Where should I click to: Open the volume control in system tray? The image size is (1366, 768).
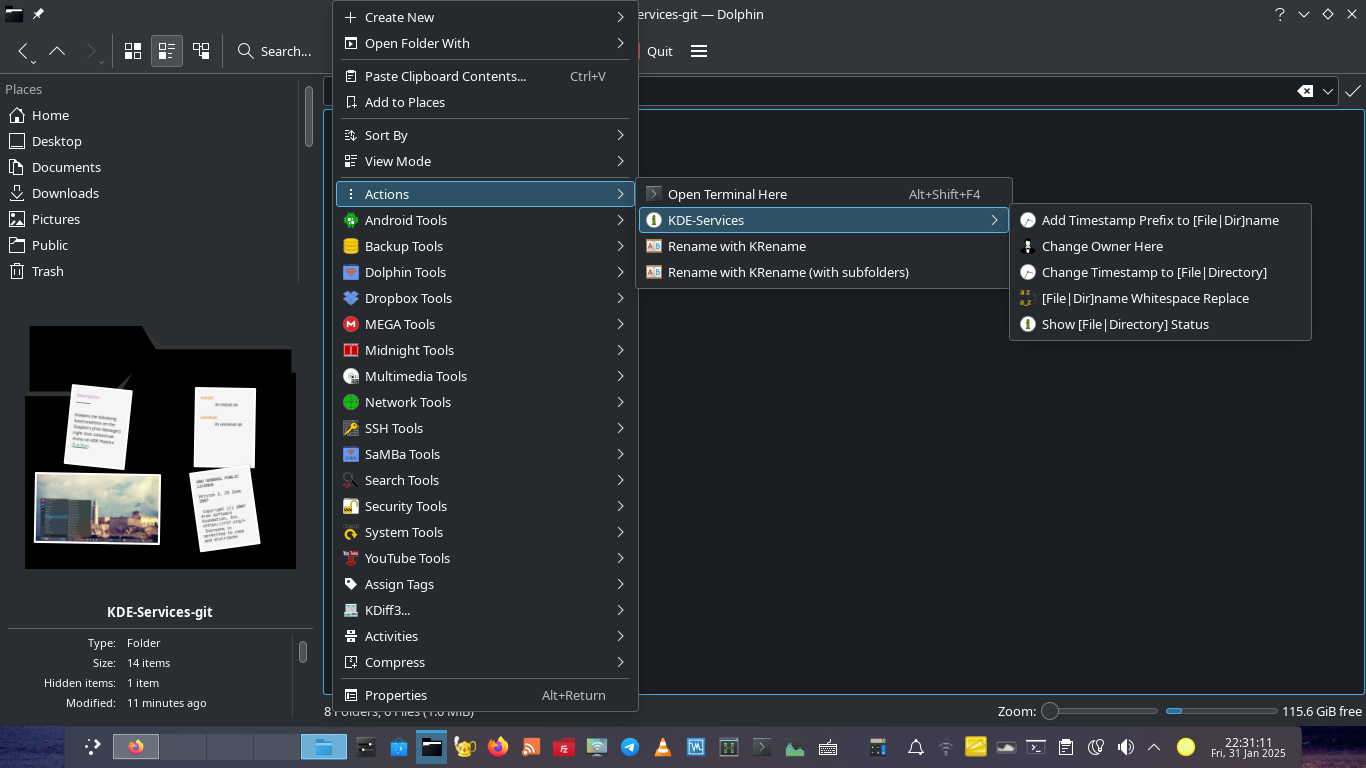pyautogui.click(x=1125, y=746)
